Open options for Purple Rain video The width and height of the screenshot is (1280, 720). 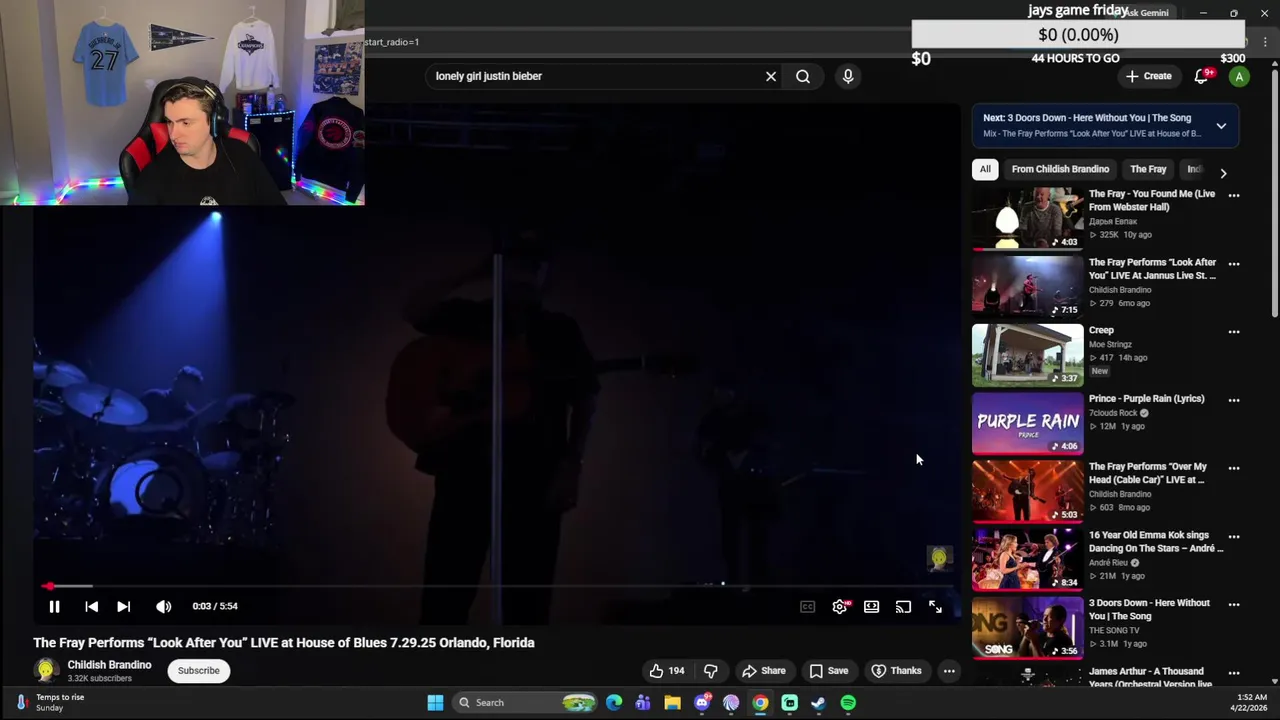coord(1234,400)
